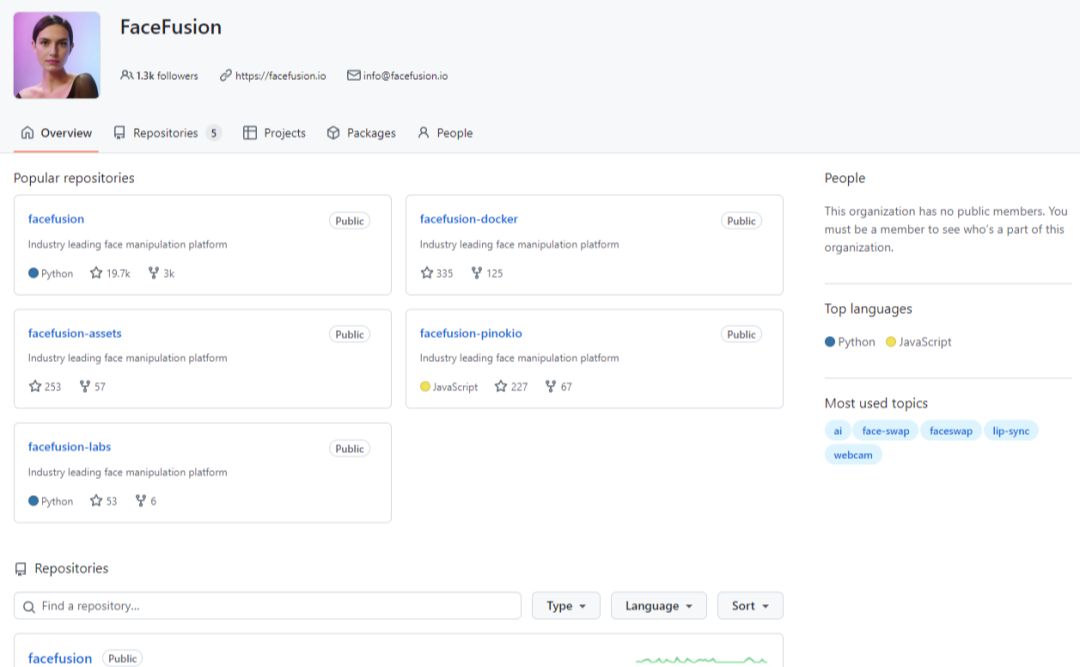
Task: Select the face-swap topic tag
Action: (885, 431)
